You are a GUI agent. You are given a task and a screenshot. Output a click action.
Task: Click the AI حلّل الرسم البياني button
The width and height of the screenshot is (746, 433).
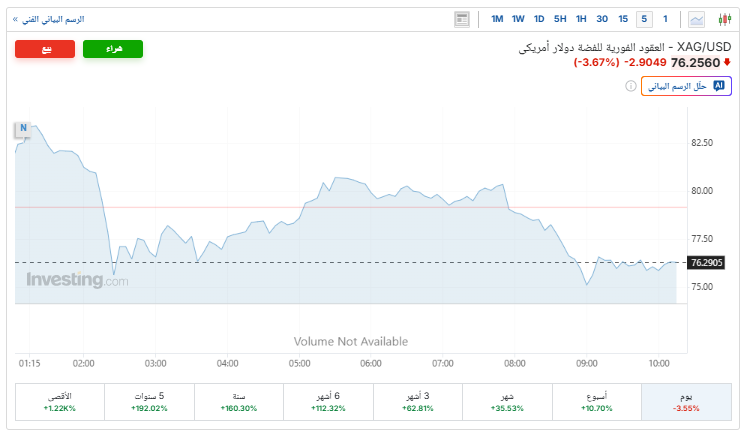click(686, 86)
